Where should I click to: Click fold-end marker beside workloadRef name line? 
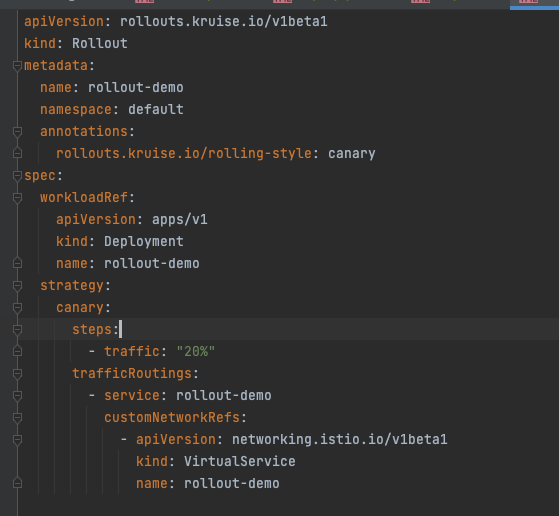click(x=17, y=264)
